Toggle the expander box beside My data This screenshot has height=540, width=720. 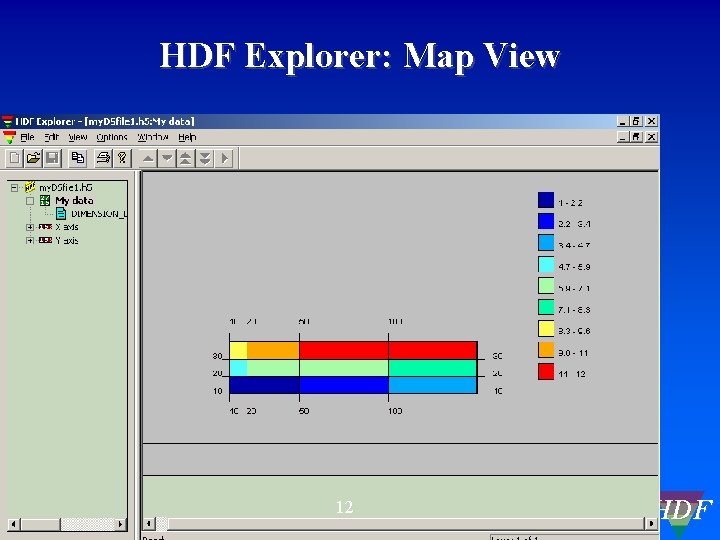(x=30, y=201)
